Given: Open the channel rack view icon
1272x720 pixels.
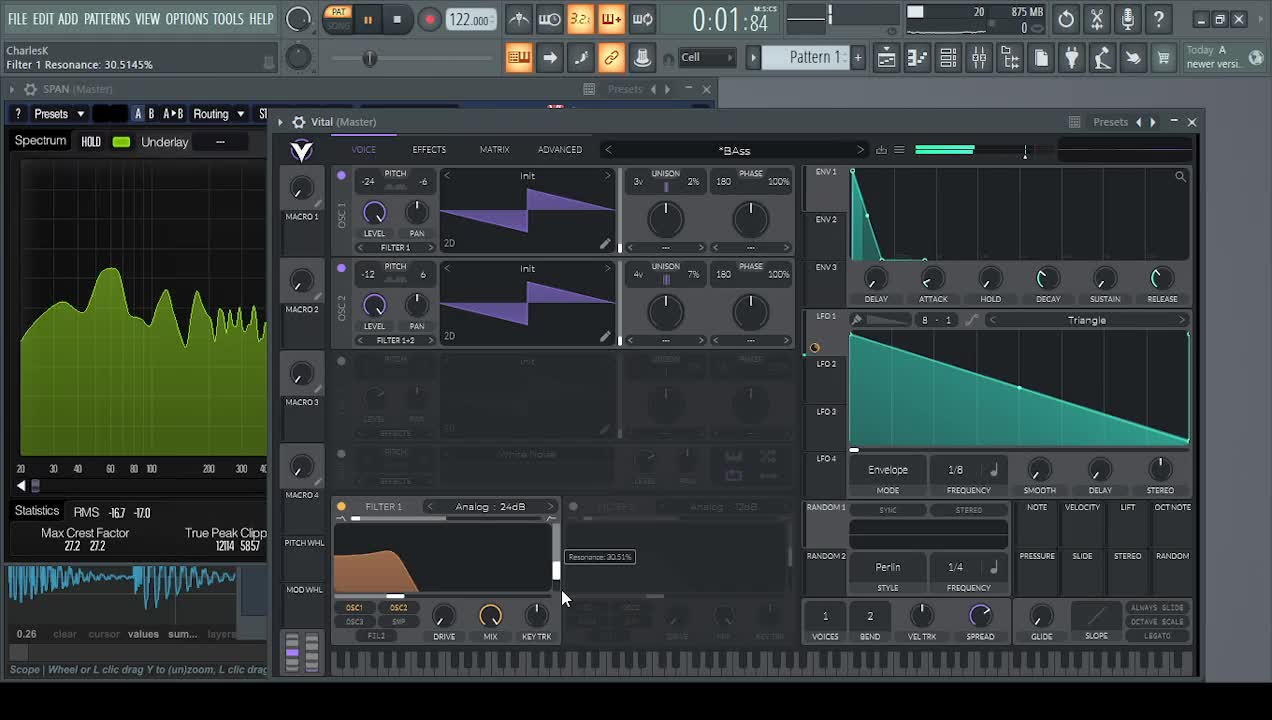Looking at the screenshot, I should pyautogui.click(x=948, y=58).
